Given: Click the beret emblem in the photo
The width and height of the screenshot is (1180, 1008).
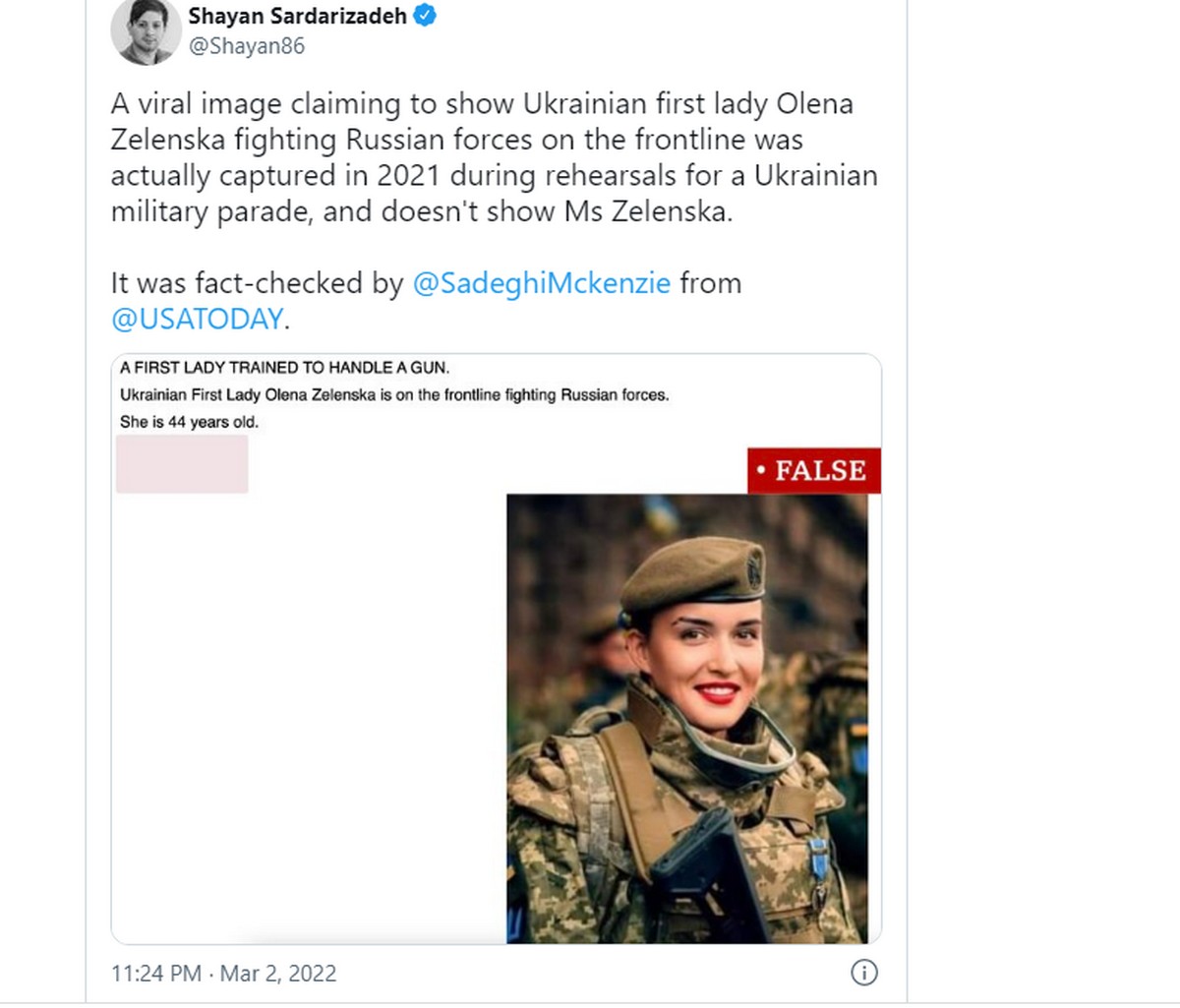Looking at the screenshot, I should 755,568.
